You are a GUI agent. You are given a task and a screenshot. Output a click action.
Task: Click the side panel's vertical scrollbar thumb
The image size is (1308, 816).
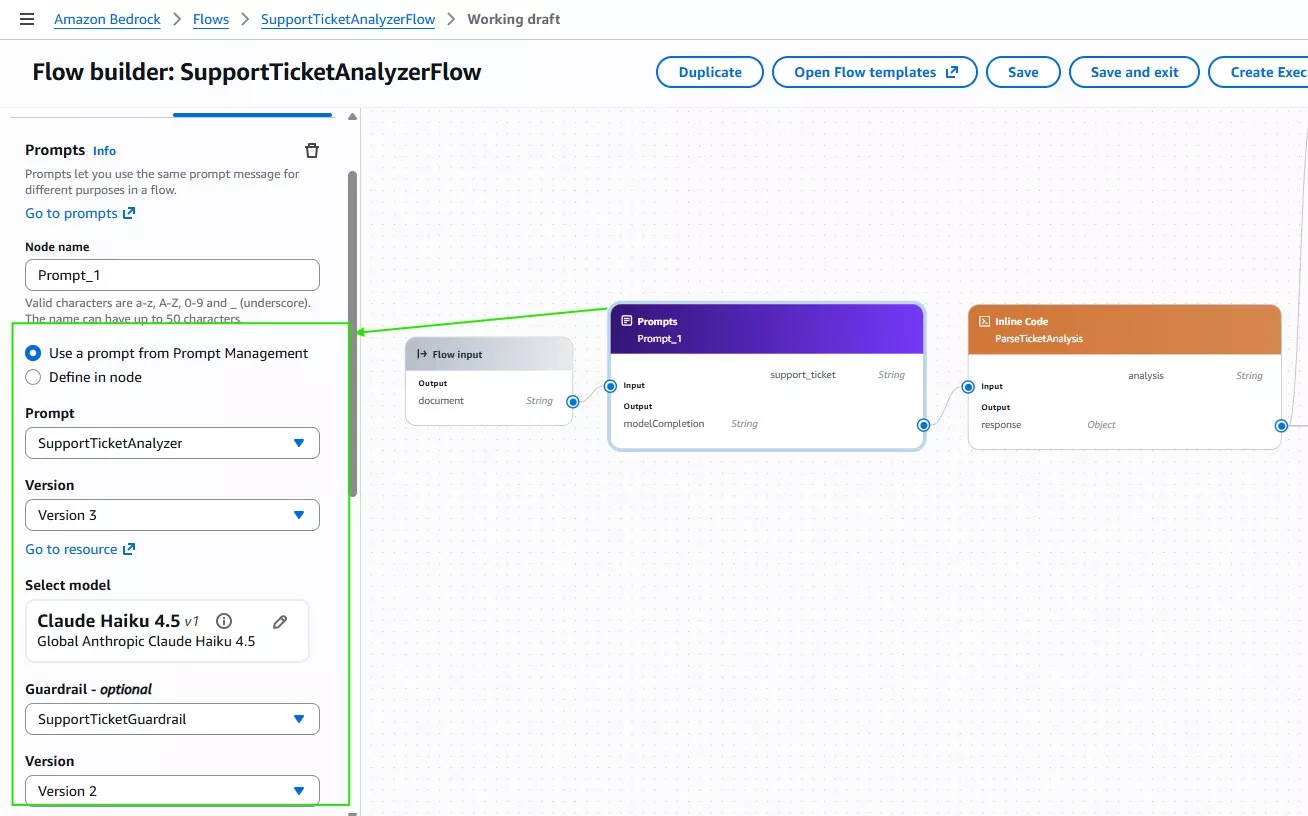pos(352,333)
